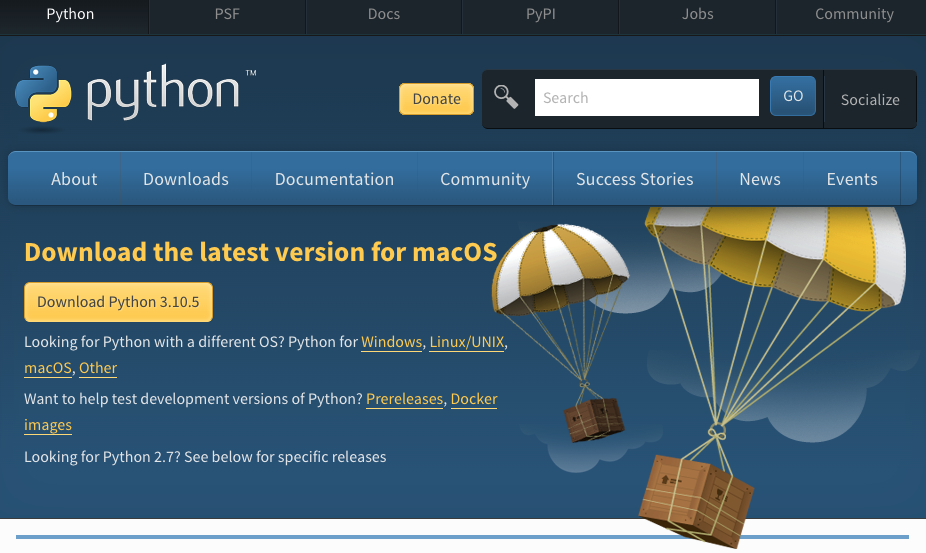Screen dimensions: 926x553
Task: Click the large parachute crate illustration
Action: [697, 497]
